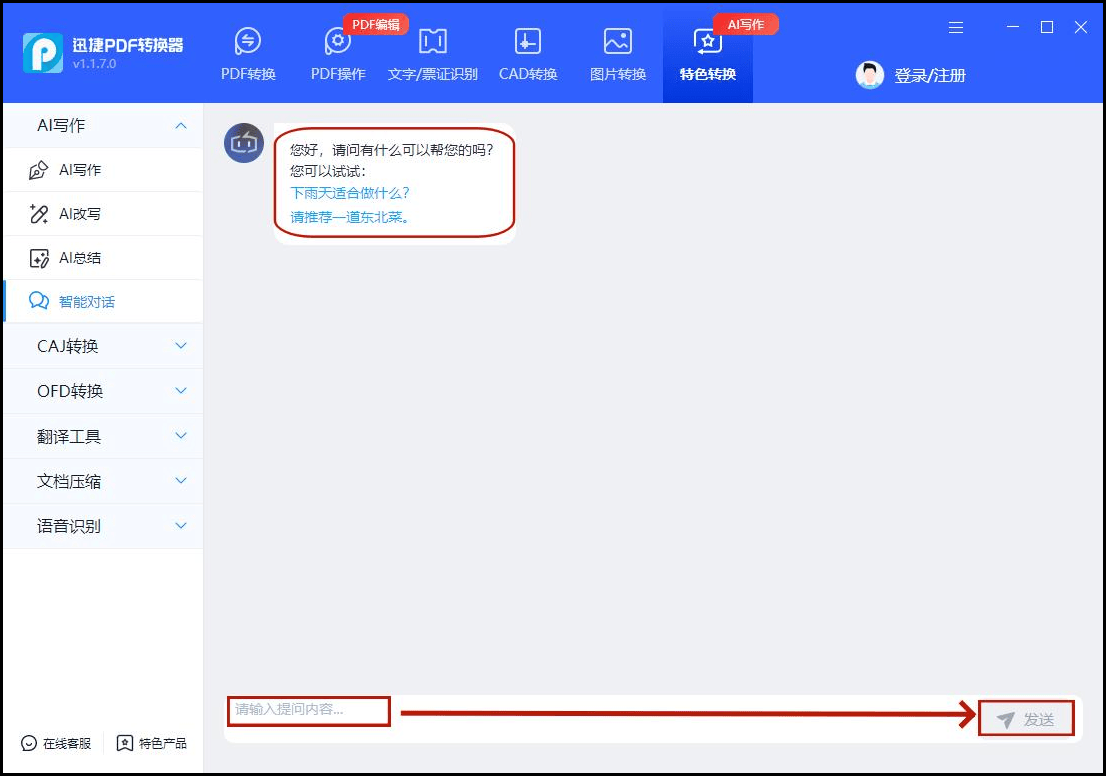Select AI总结 in the sidebar
Screen dimensions: 1106x776
[80, 258]
